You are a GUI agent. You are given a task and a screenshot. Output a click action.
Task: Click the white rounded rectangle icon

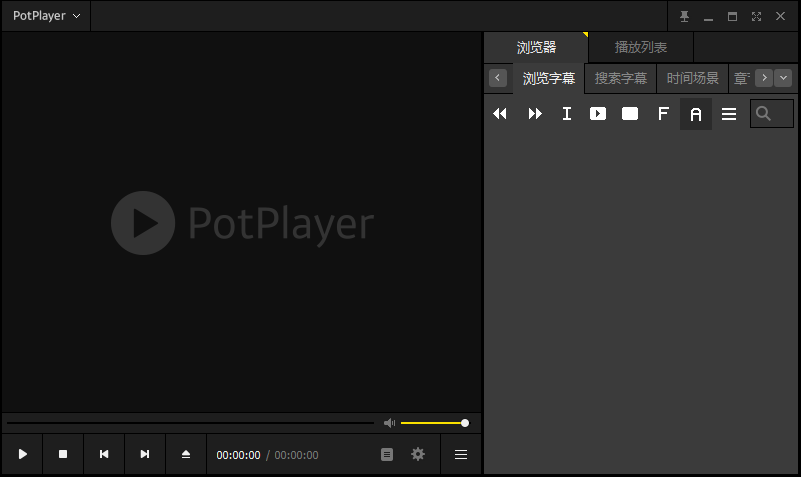pos(630,113)
